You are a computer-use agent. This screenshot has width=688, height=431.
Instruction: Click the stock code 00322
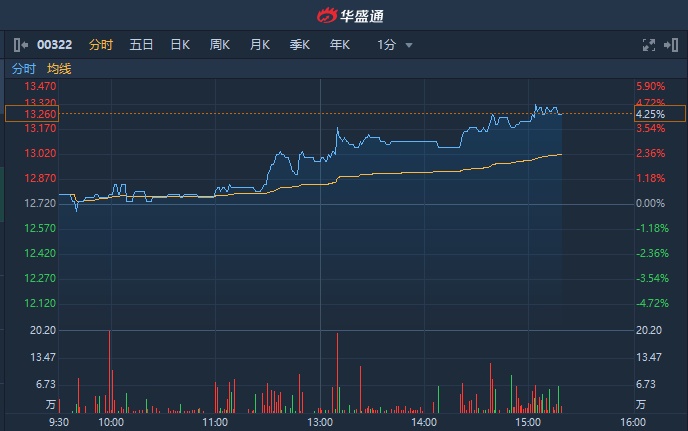click(x=56, y=45)
